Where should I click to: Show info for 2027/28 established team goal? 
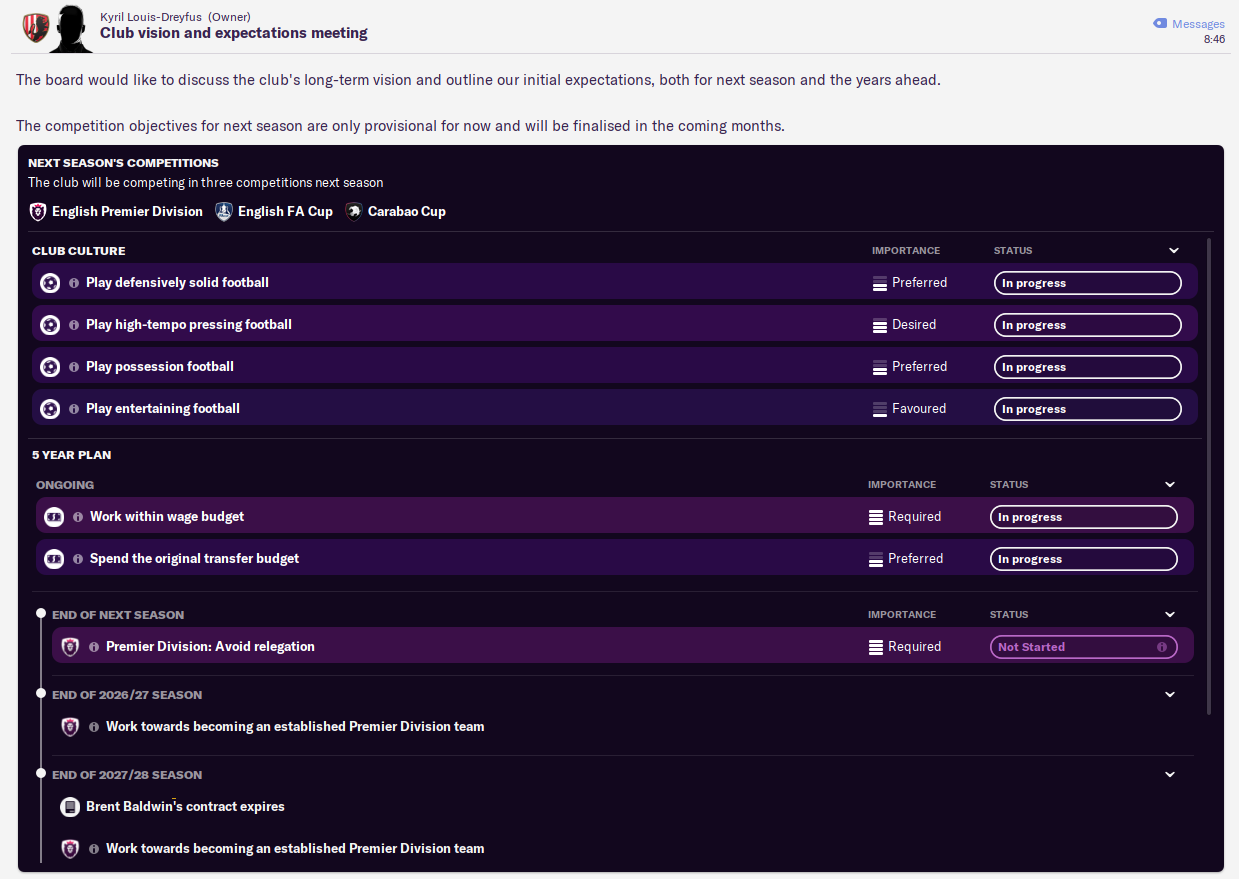tap(94, 849)
